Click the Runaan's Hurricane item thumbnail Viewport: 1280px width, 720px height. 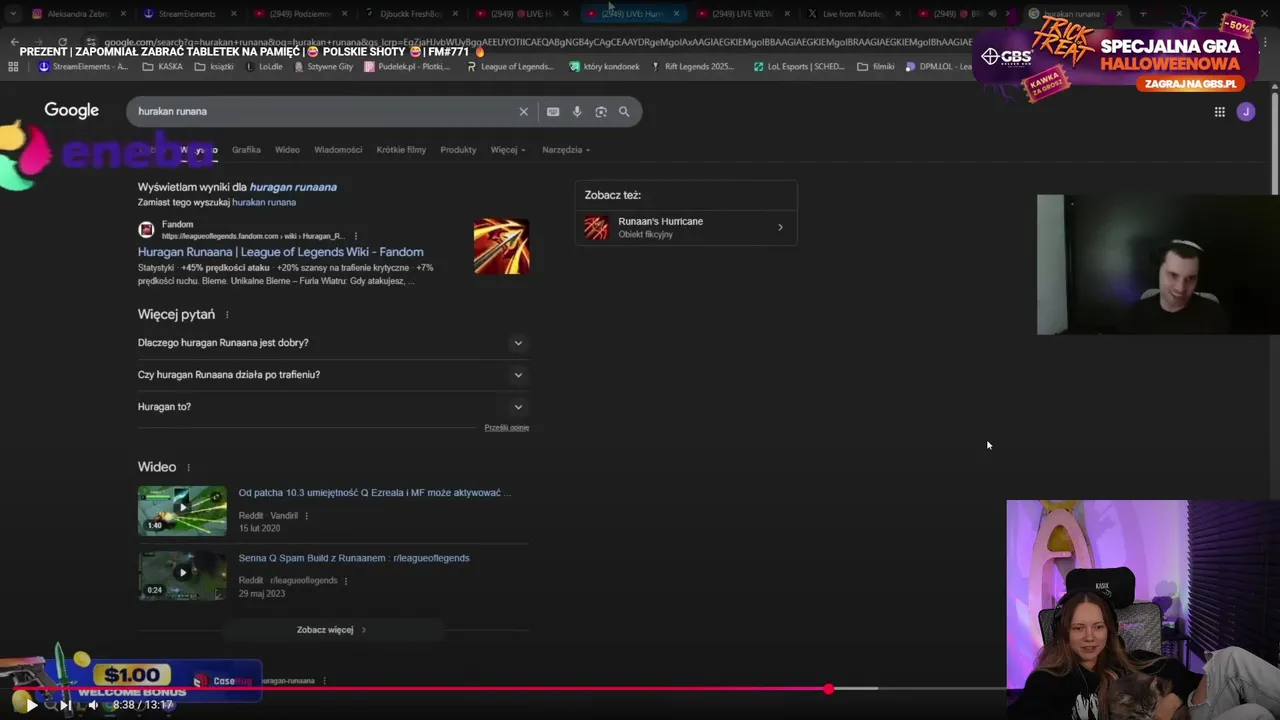pos(596,227)
